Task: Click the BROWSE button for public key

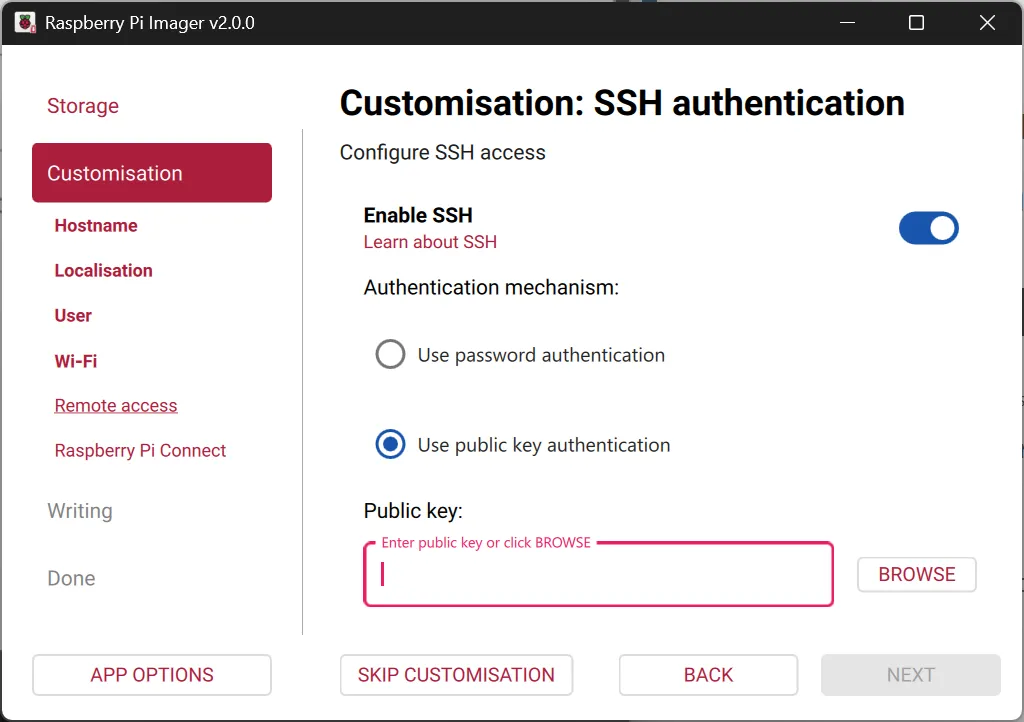Action: (x=916, y=574)
